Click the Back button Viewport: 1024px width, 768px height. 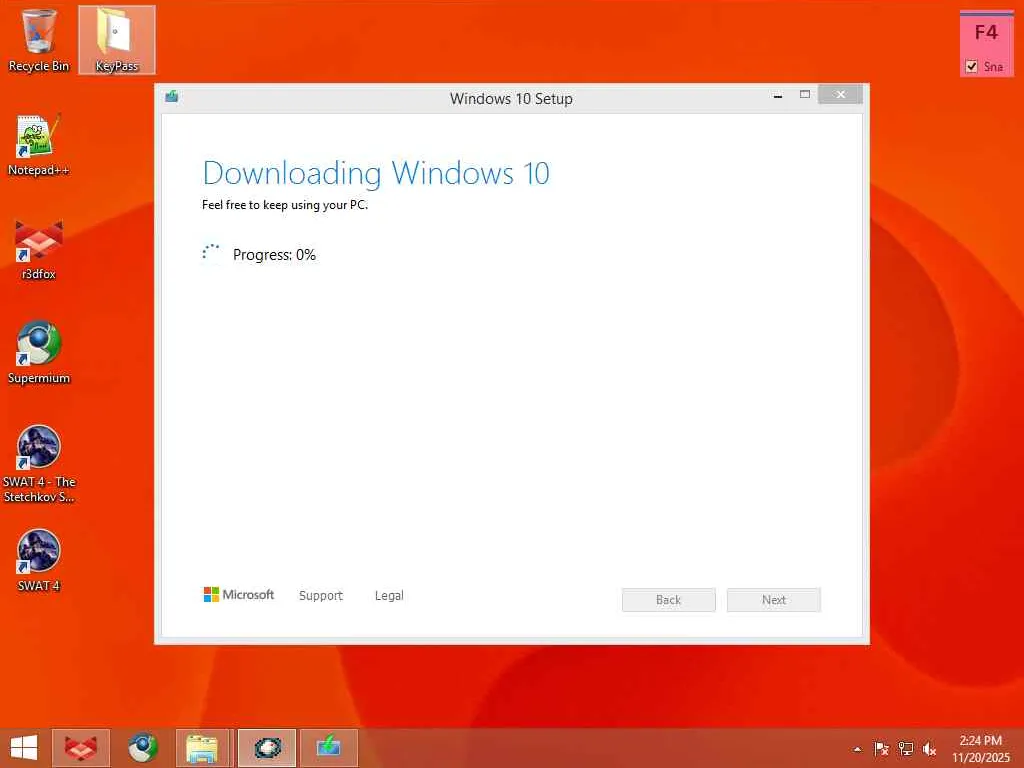tap(669, 600)
